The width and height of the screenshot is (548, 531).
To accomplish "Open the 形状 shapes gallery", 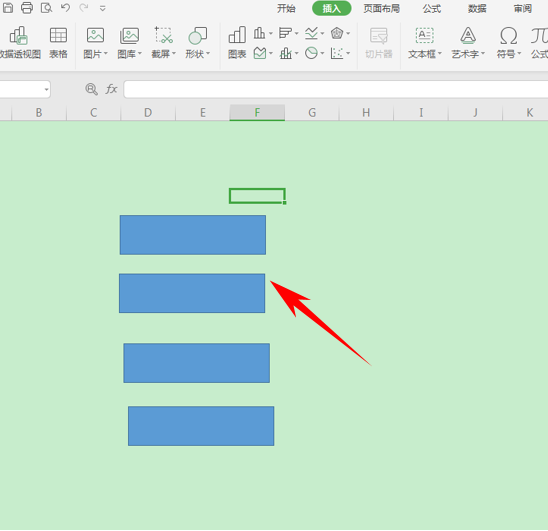I will tap(197, 36).
